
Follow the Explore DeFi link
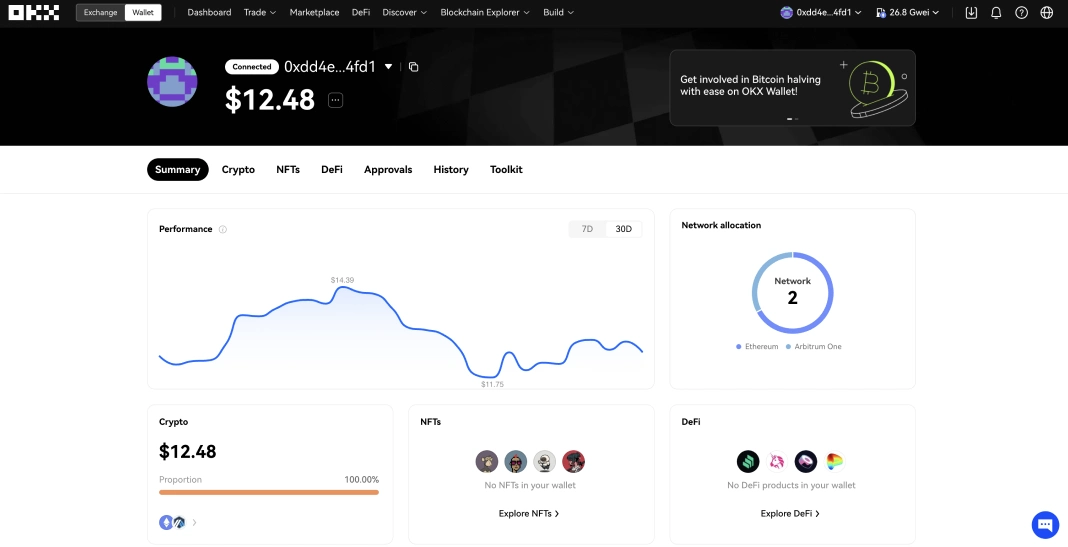790,514
